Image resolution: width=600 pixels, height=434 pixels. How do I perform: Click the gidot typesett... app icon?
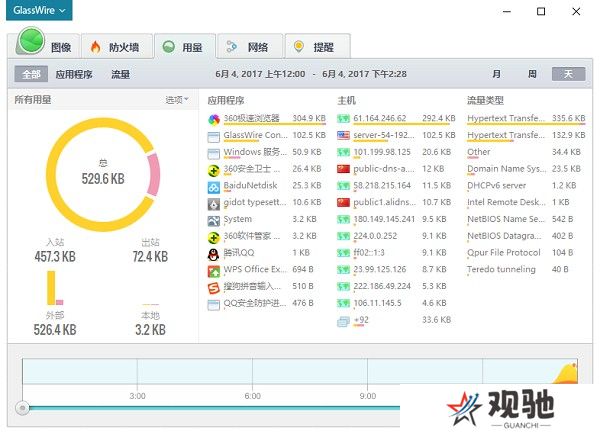click(214, 204)
